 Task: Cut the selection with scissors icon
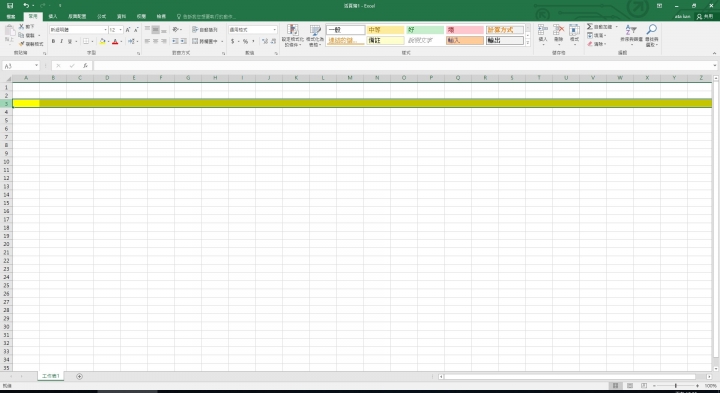tap(27, 27)
